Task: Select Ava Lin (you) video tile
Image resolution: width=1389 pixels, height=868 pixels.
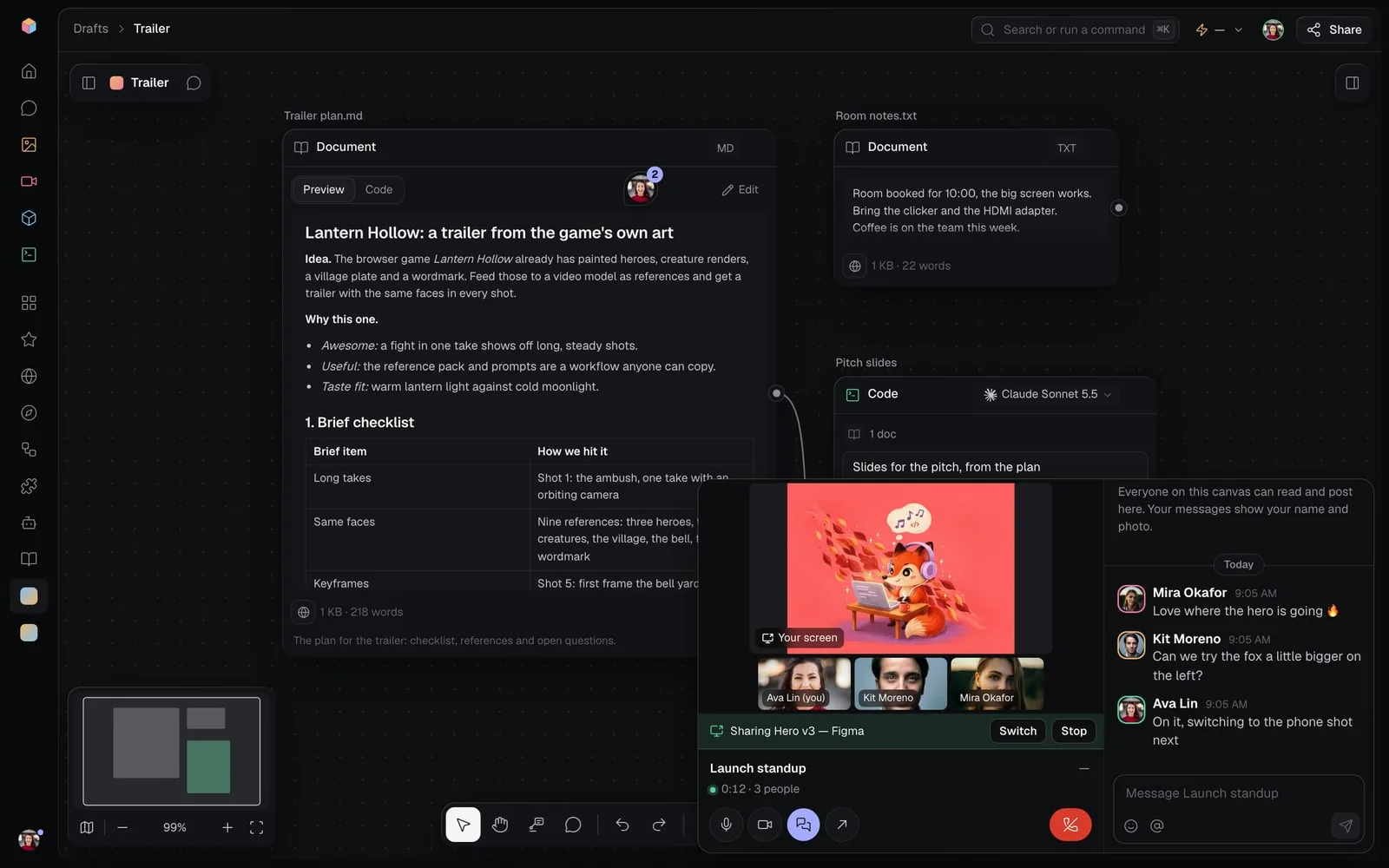Action: [804, 684]
